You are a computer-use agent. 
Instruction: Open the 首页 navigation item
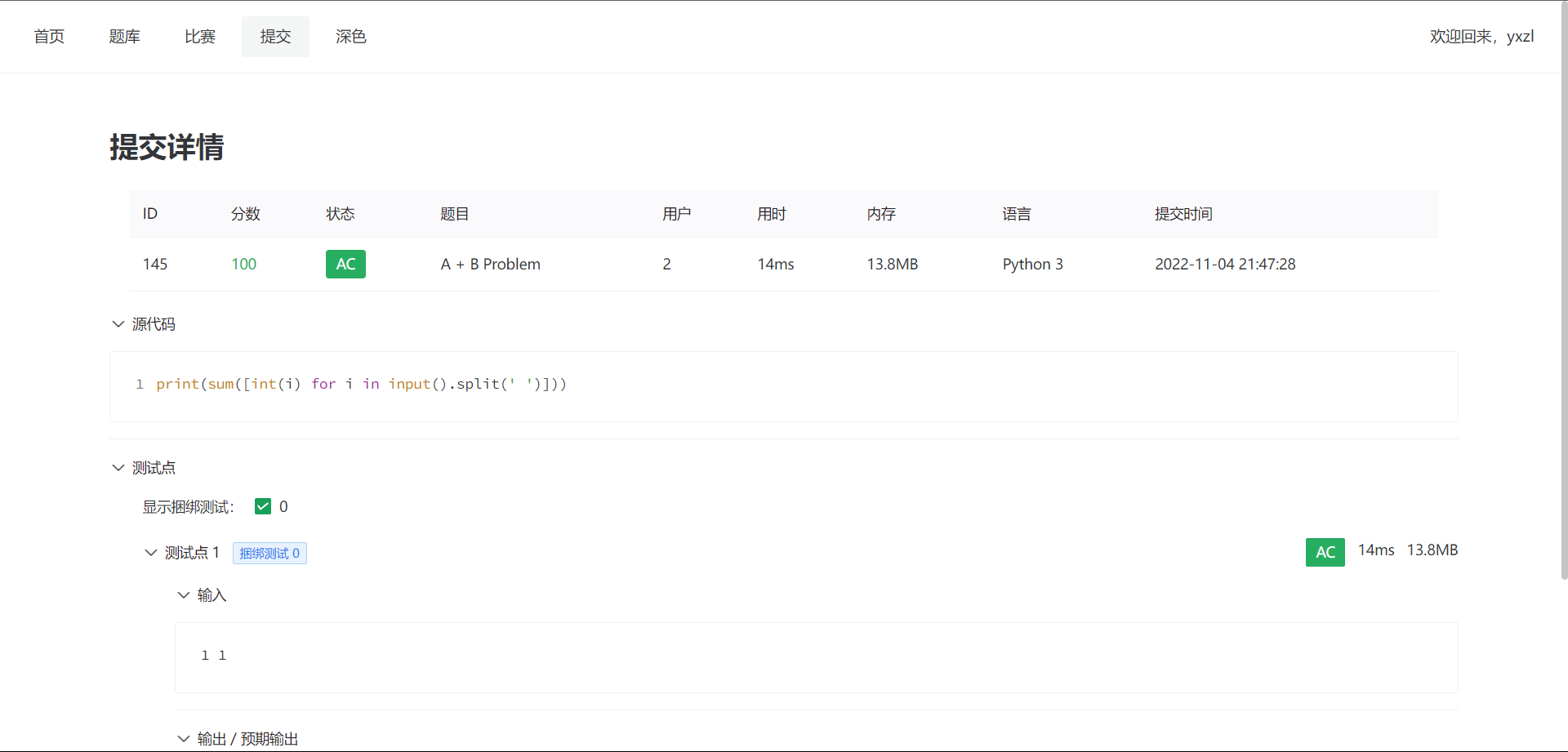pyautogui.click(x=49, y=37)
